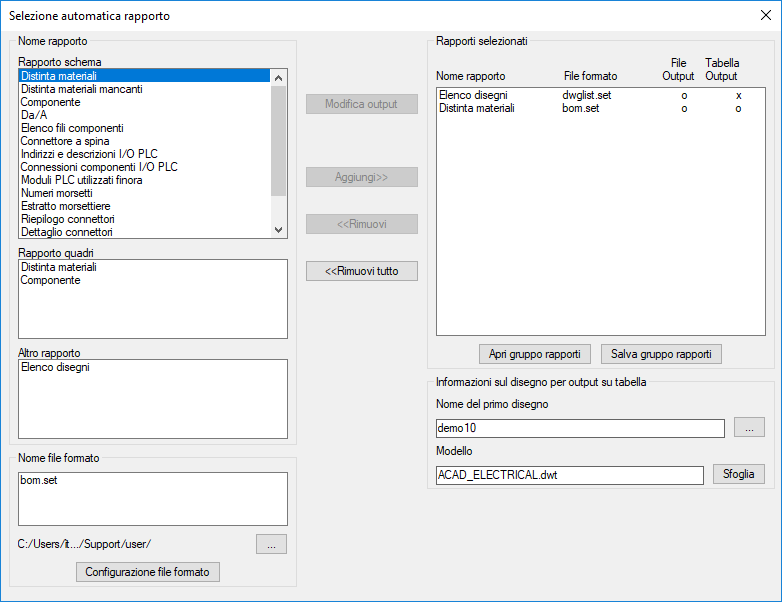Click Rimuovi tutto button
782x602 pixels.
(x=361, y=271)
